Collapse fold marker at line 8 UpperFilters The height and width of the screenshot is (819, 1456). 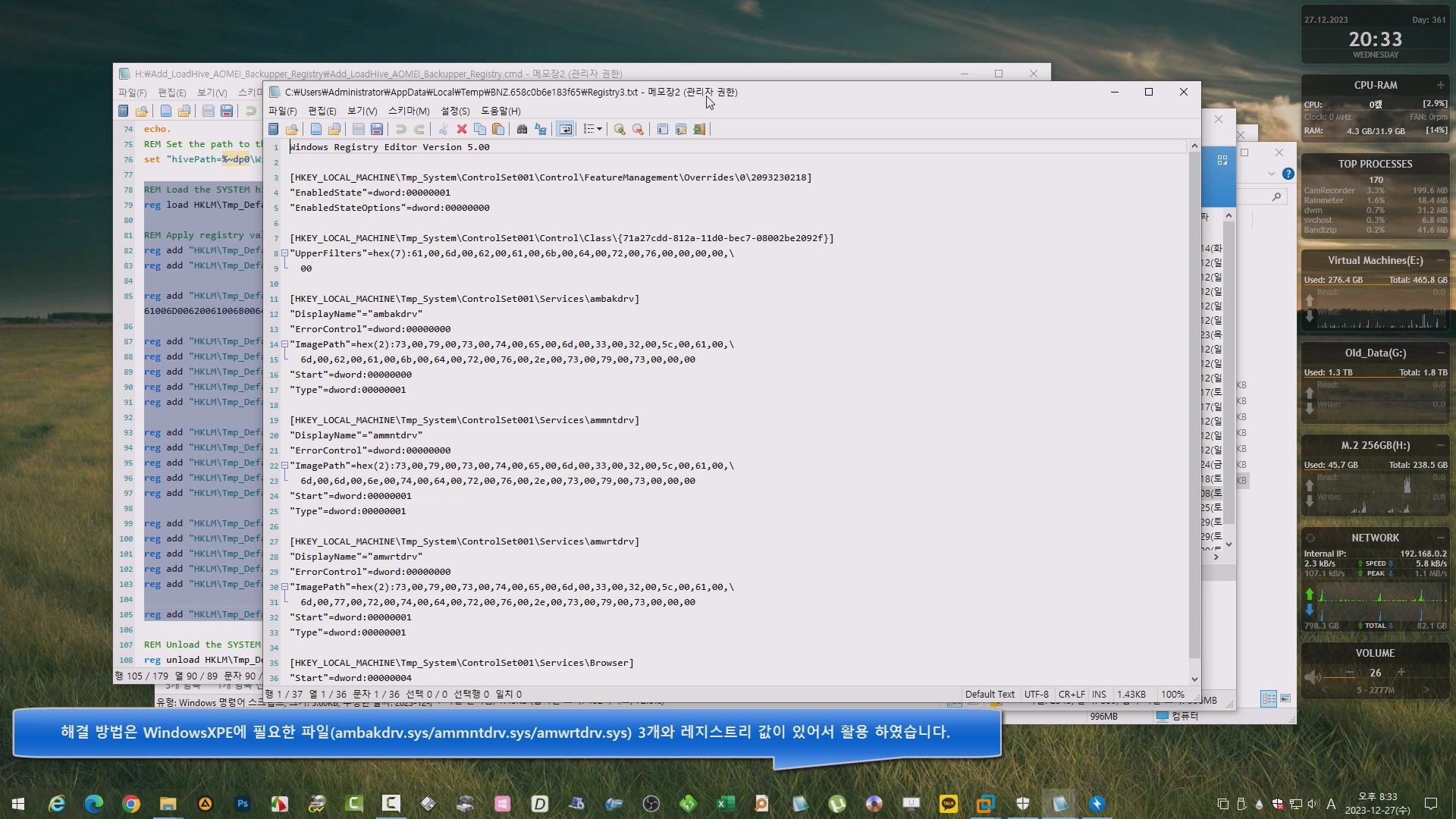click(x=284, y=253)
